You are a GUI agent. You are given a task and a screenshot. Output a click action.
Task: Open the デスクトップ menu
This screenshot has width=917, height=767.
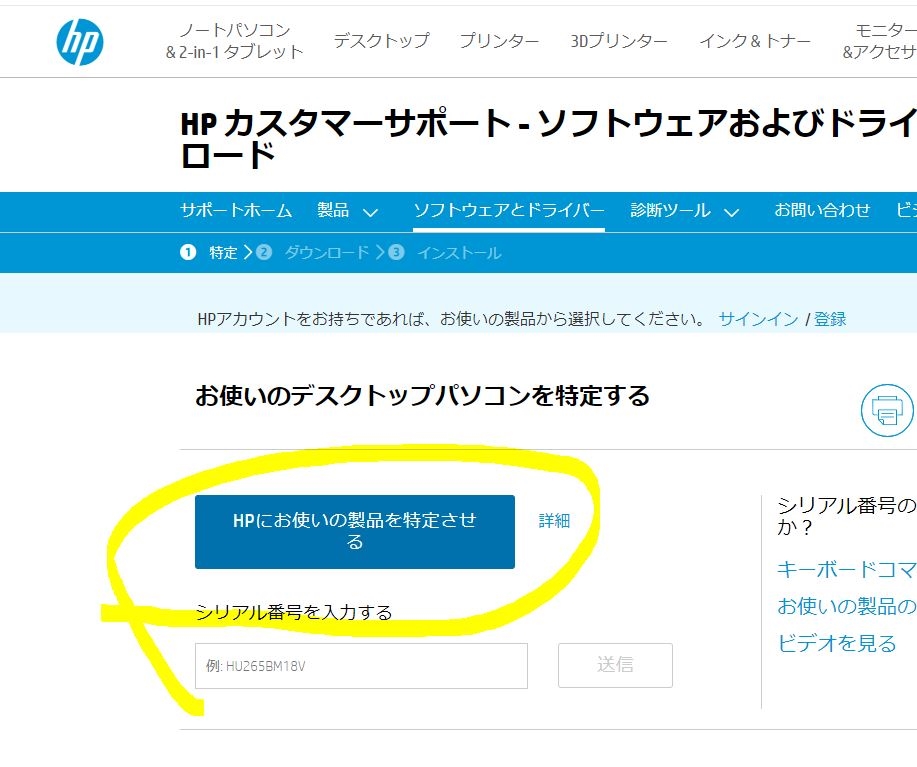(x=381, y=40)
